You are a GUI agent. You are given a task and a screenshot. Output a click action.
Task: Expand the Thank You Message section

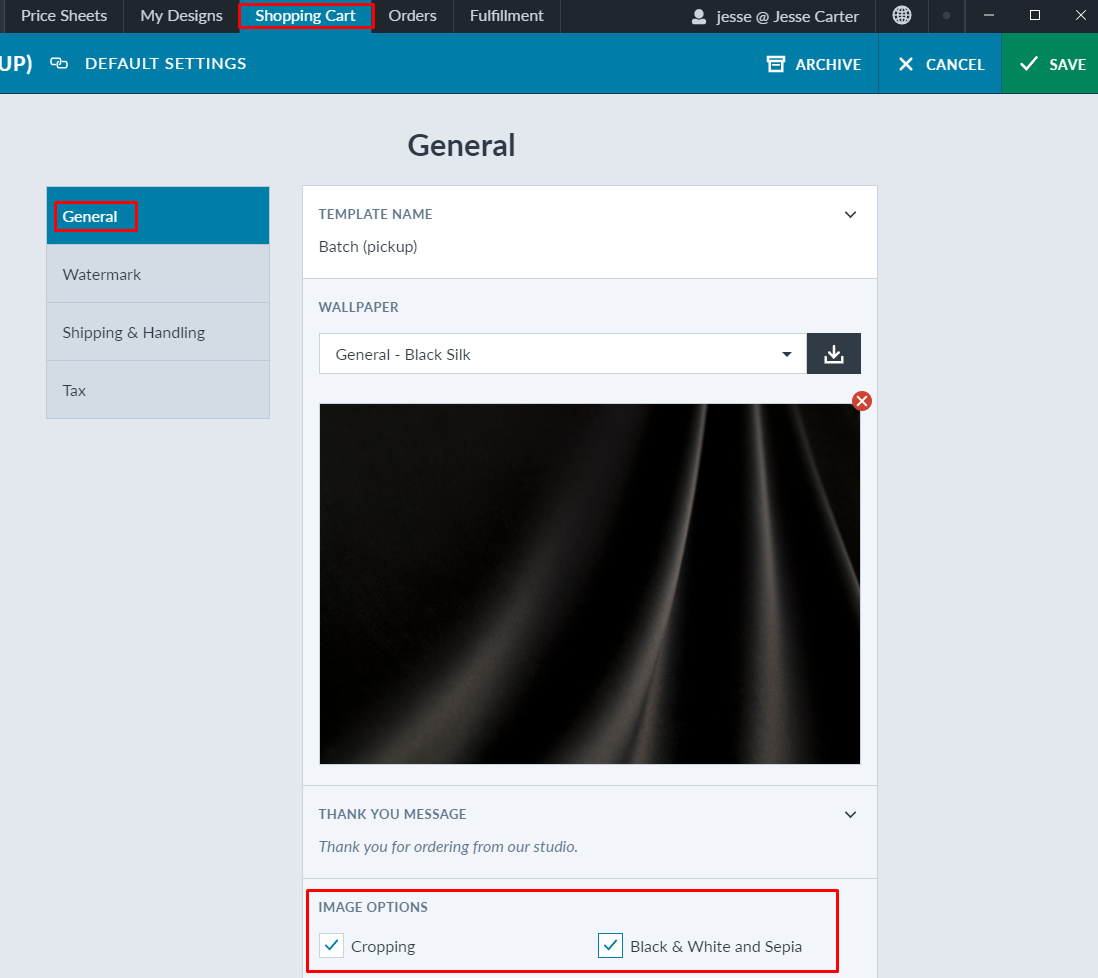pyautogui.click(x=850, y=814)
